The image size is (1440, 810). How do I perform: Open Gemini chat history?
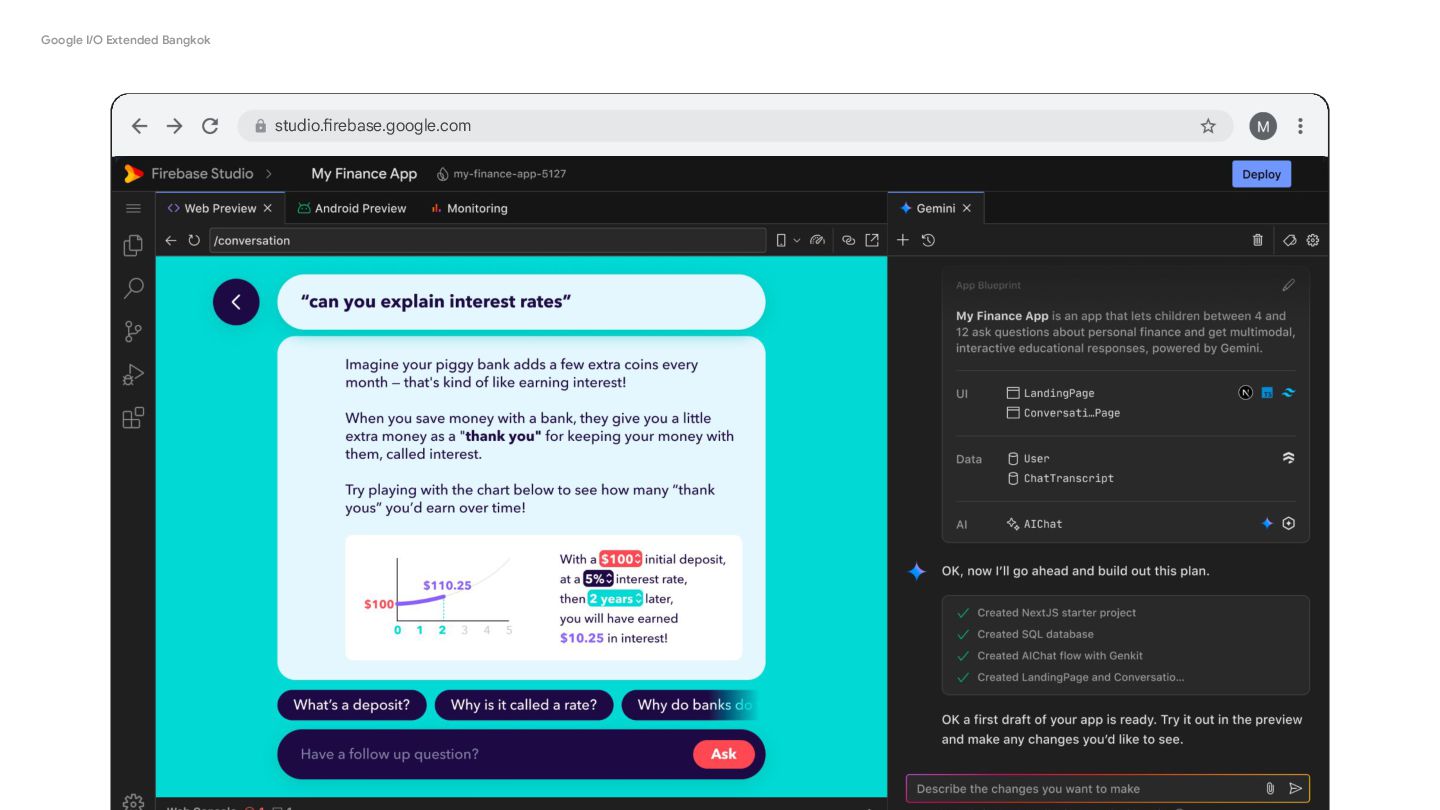coord(928,240)
